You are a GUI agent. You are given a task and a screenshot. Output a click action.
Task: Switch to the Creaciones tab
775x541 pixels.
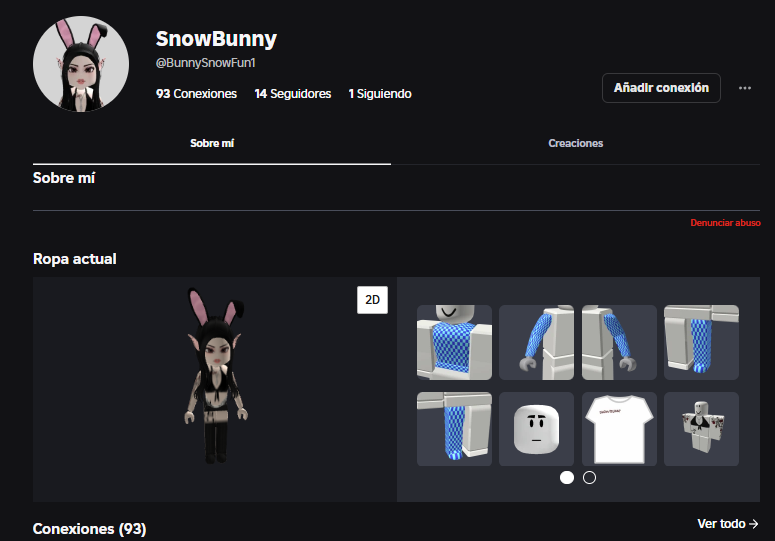pyautogui.click(x=575, y=143)
